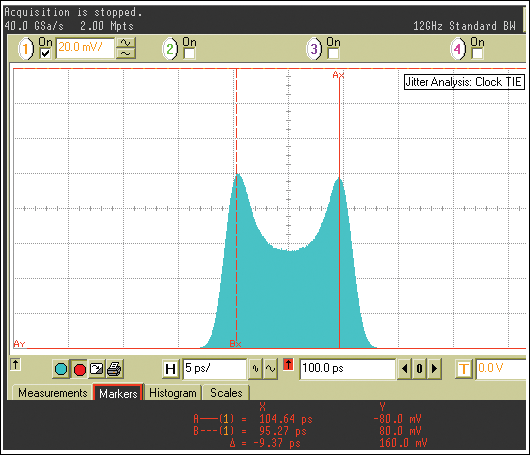The image size is (530, 455).
Task: Click the 5 ps/ timebase field
Action: click(215, 369)
